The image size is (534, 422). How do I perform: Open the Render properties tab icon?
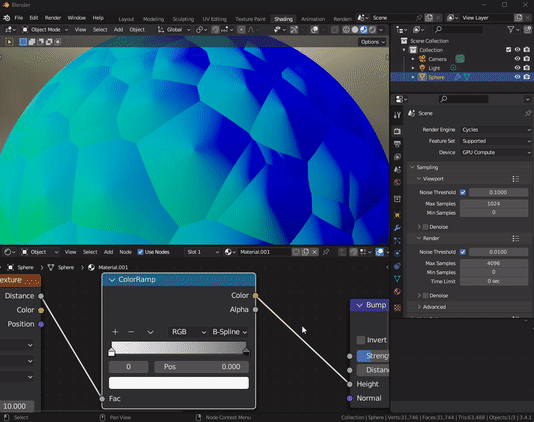pos(397,131)
